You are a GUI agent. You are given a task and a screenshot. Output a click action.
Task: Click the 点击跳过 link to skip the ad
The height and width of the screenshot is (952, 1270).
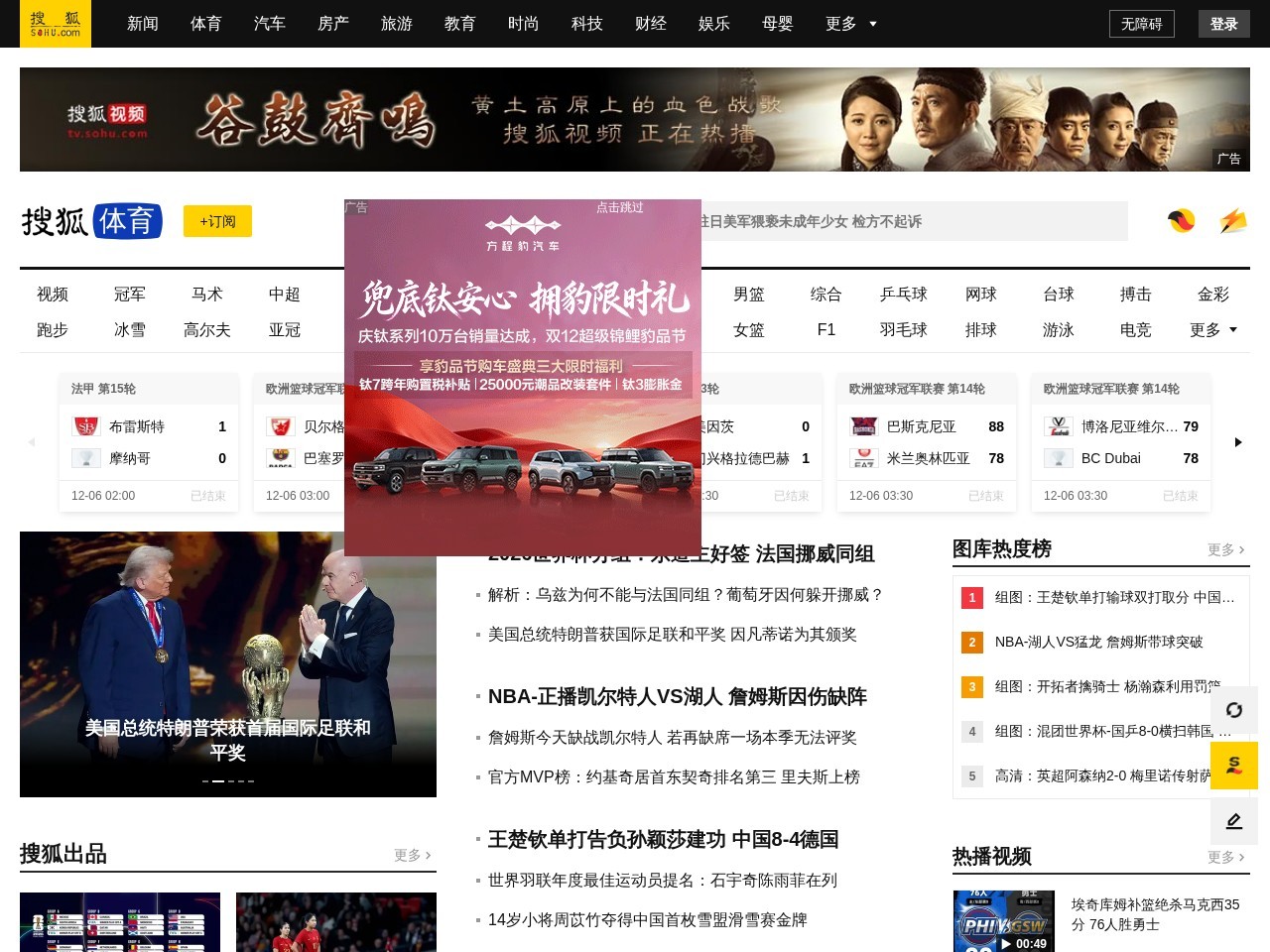coord(620,207)
